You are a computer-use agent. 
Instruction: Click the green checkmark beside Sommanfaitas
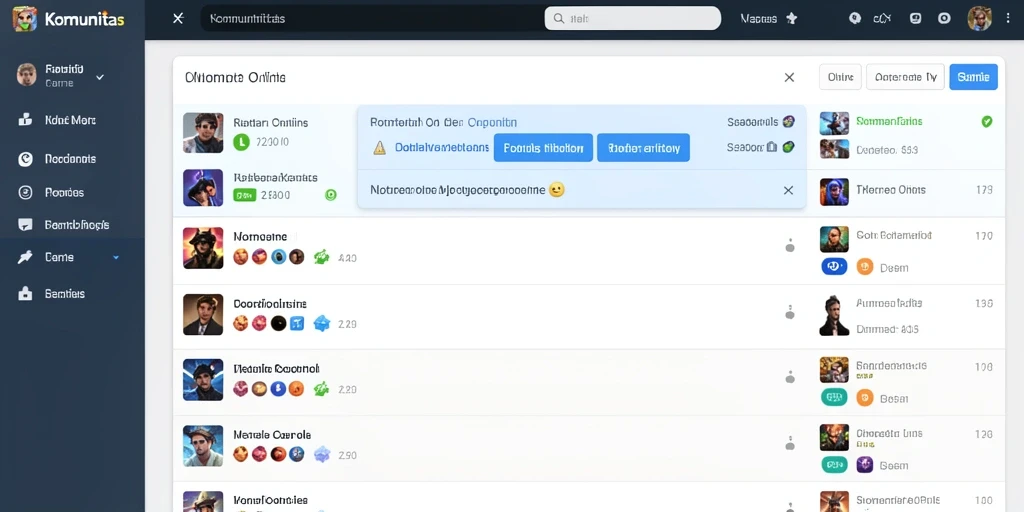point(987,121)
